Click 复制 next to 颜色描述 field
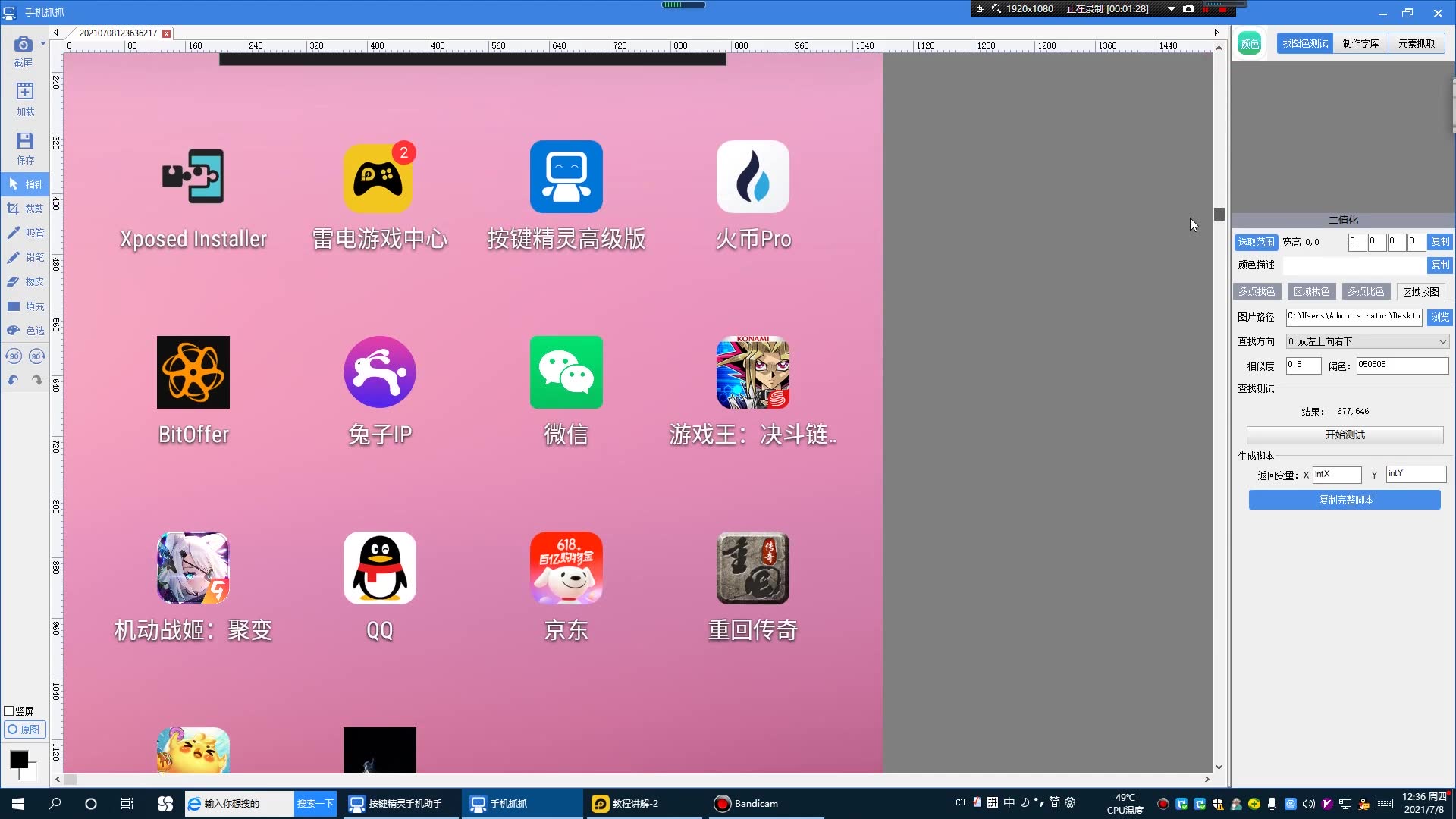This screenshot has width=1456, height=819. point(1440,265)
